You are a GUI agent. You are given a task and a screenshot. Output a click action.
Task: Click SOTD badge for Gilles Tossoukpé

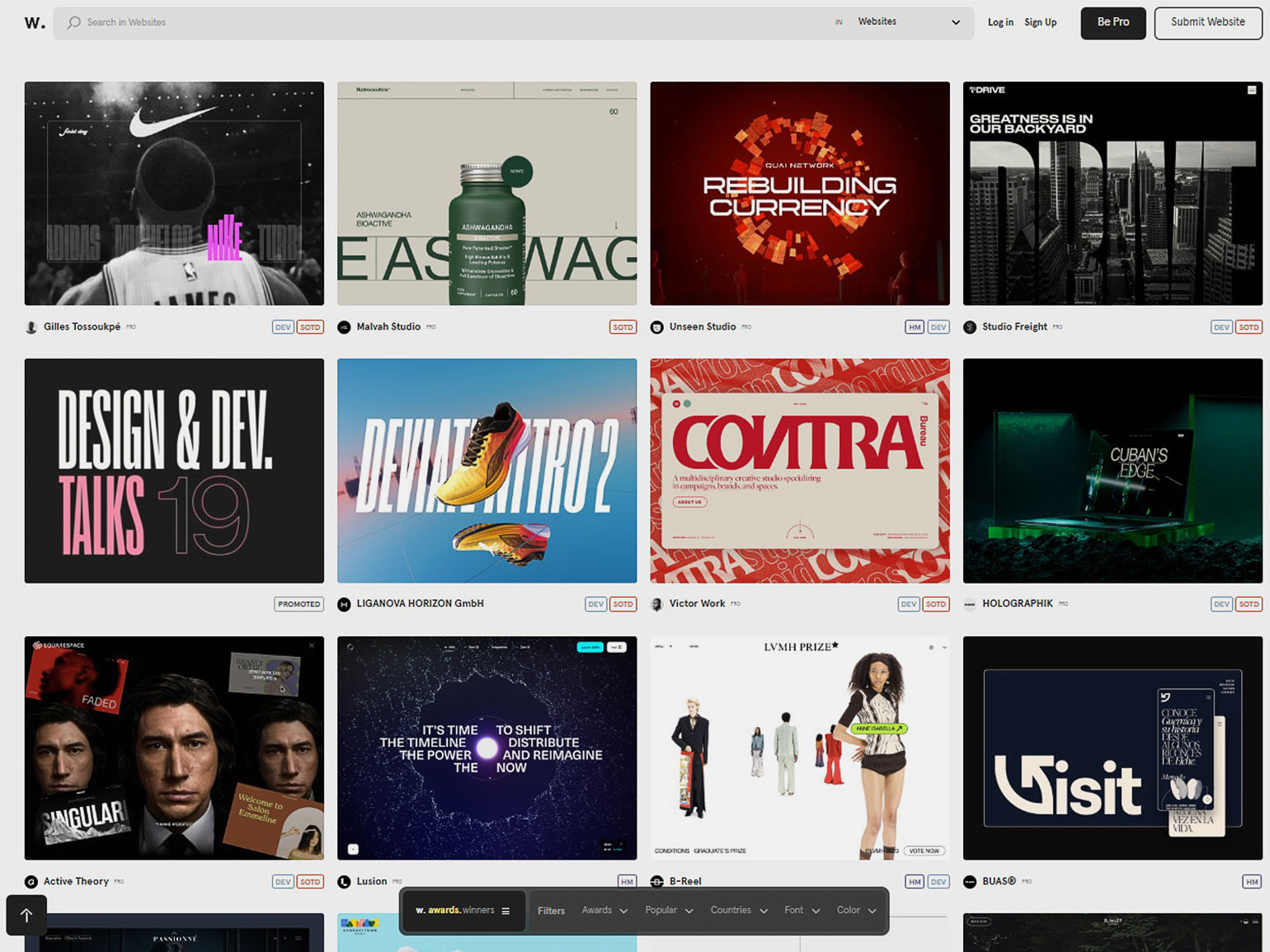[310, 327]
